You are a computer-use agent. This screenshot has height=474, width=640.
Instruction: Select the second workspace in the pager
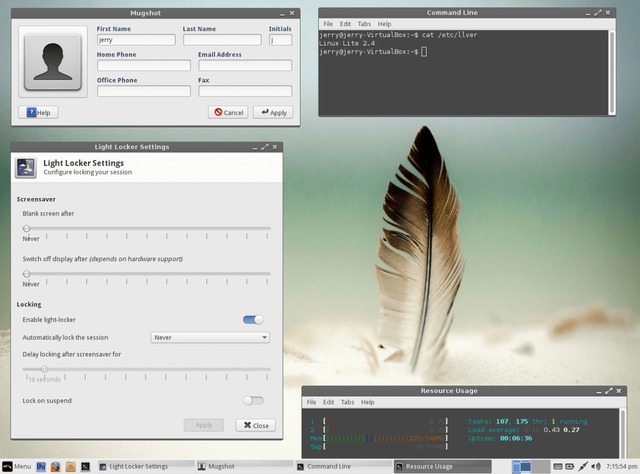(x=540, y=466)
